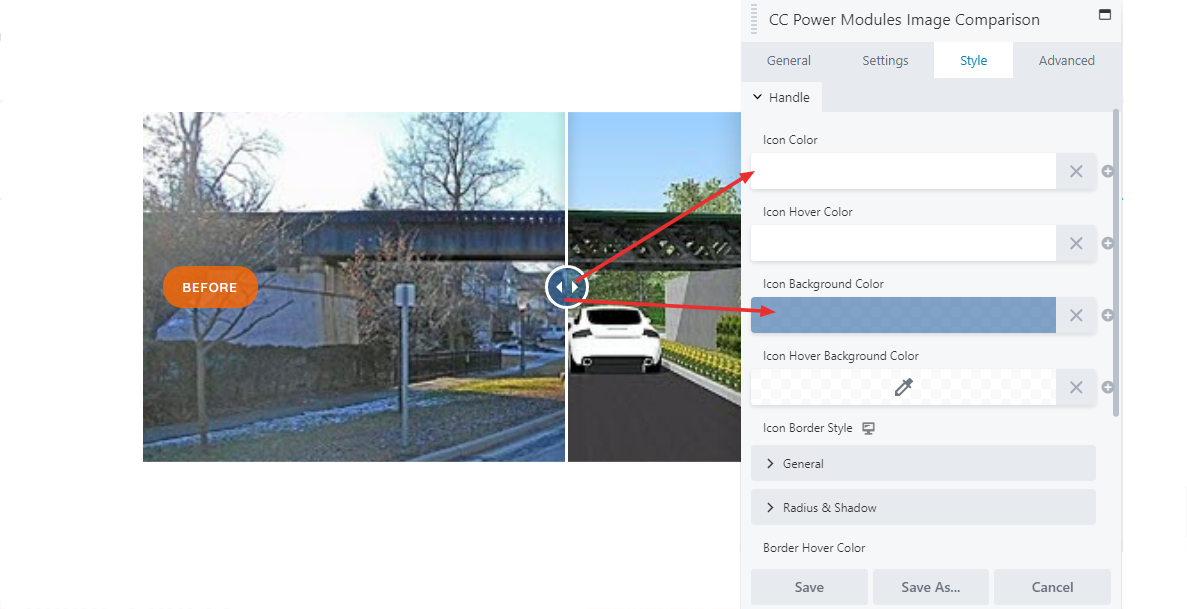
Task: Clear the Icon Background Color value
Action: 1076,315
